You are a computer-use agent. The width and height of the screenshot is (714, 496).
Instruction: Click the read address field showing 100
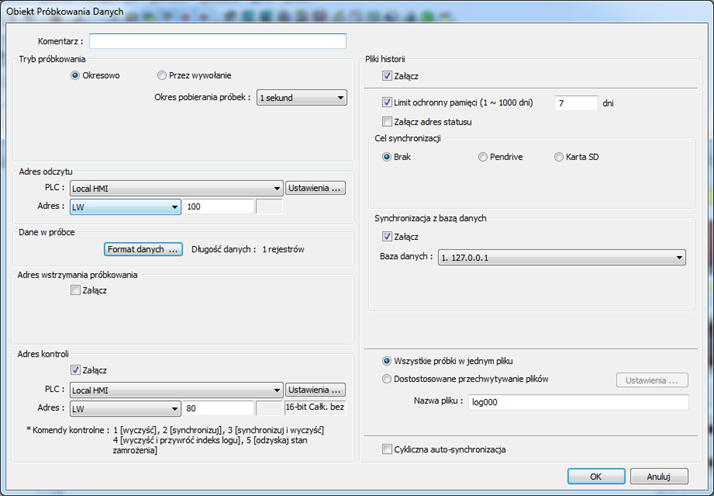pos(218,207)
